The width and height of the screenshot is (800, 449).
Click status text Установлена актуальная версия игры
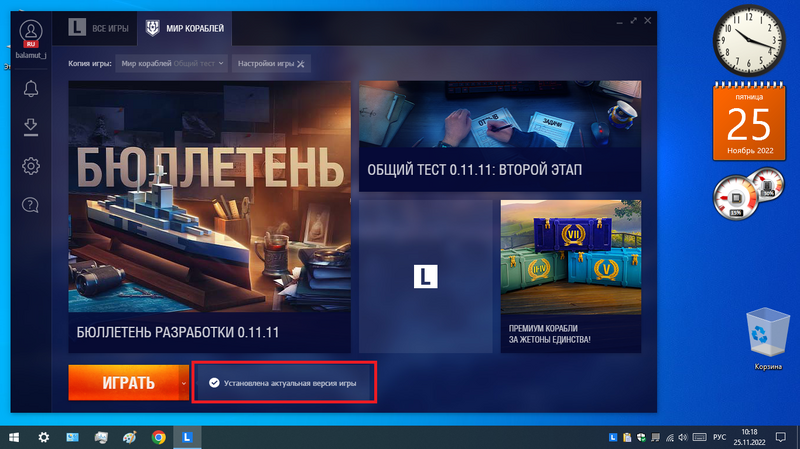click(x=290, y=383)
